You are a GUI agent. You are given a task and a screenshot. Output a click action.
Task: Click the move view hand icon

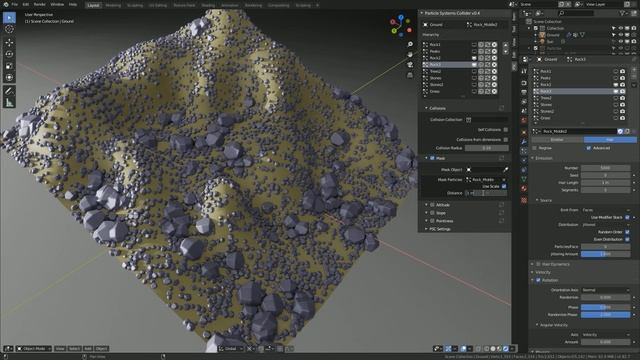[410, 55]
